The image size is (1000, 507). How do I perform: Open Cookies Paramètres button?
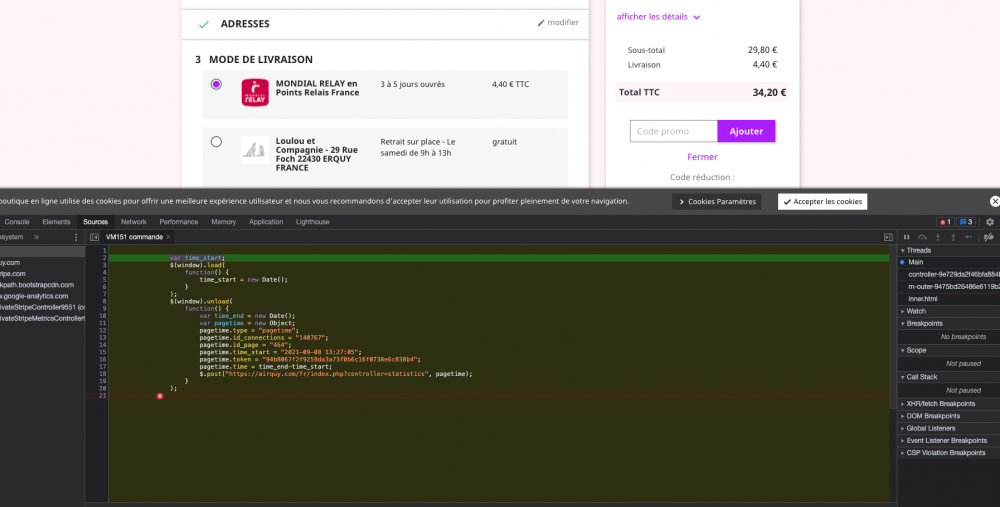pos(717,202)
